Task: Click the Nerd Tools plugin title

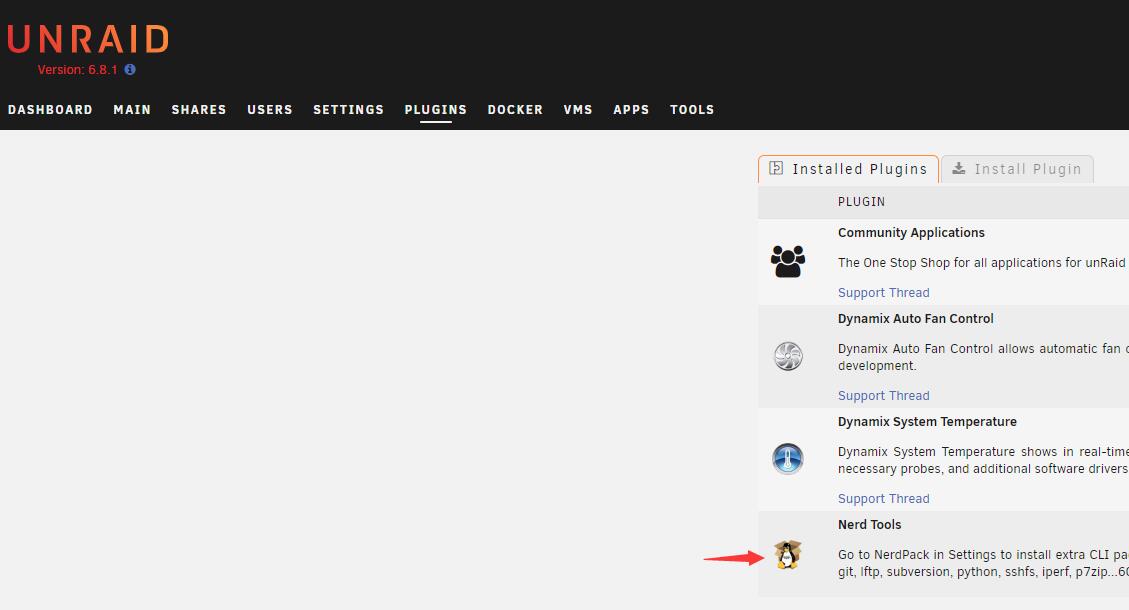Action: coord(869,524)
